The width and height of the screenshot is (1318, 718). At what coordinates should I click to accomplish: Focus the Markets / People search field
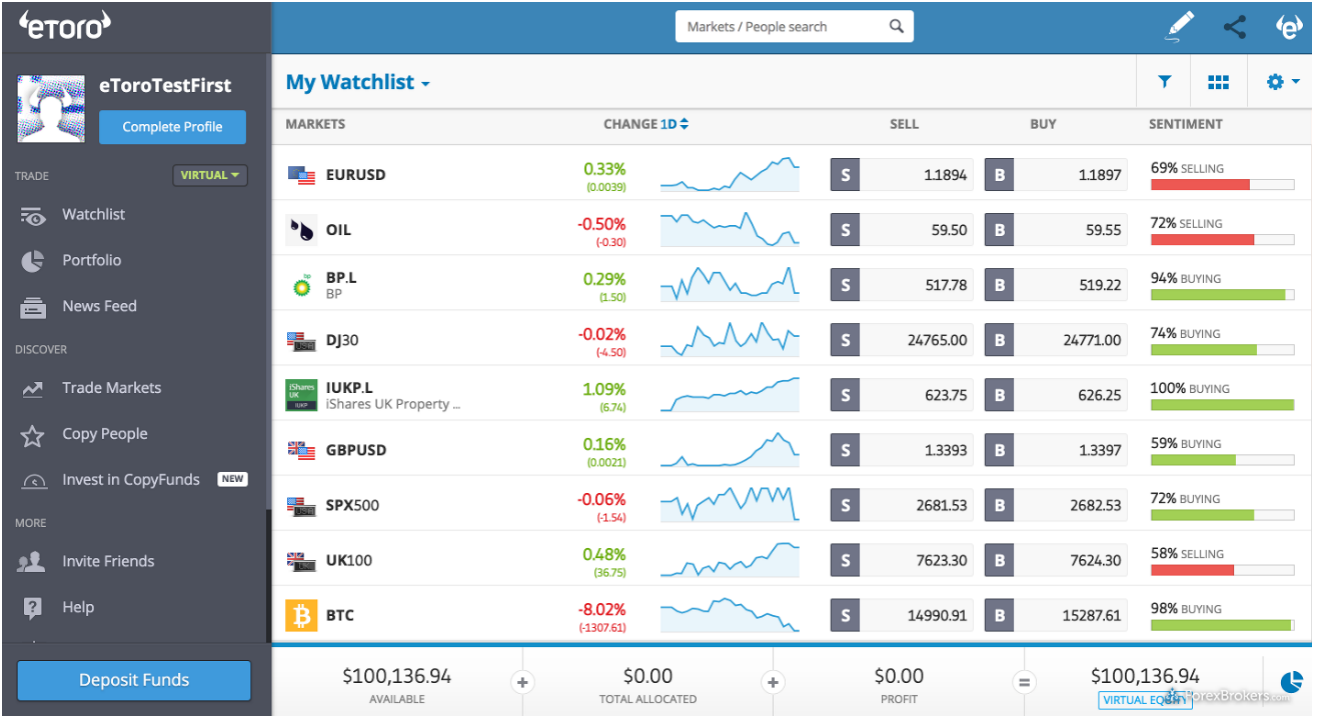[x=783, y=27]
